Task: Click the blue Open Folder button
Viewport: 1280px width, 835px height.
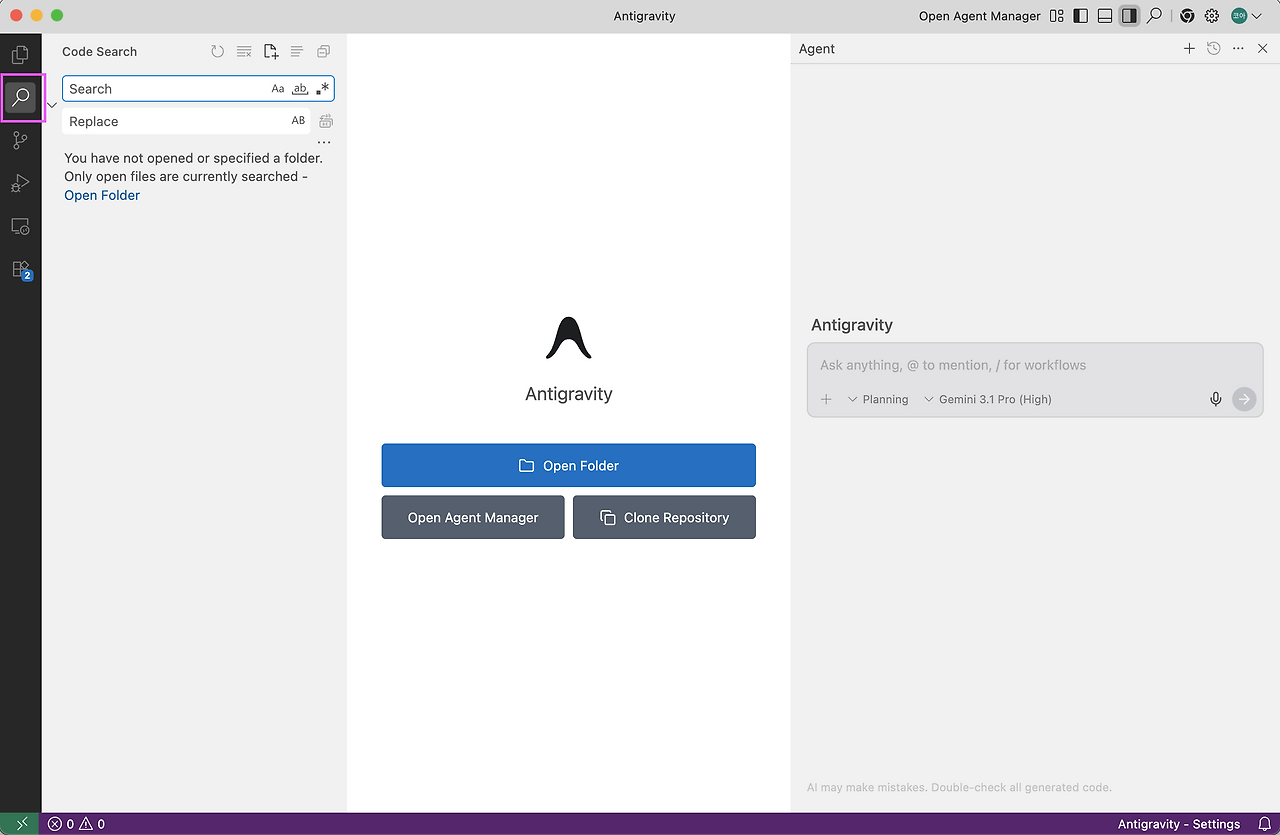Action: click(x=568, y=465)
